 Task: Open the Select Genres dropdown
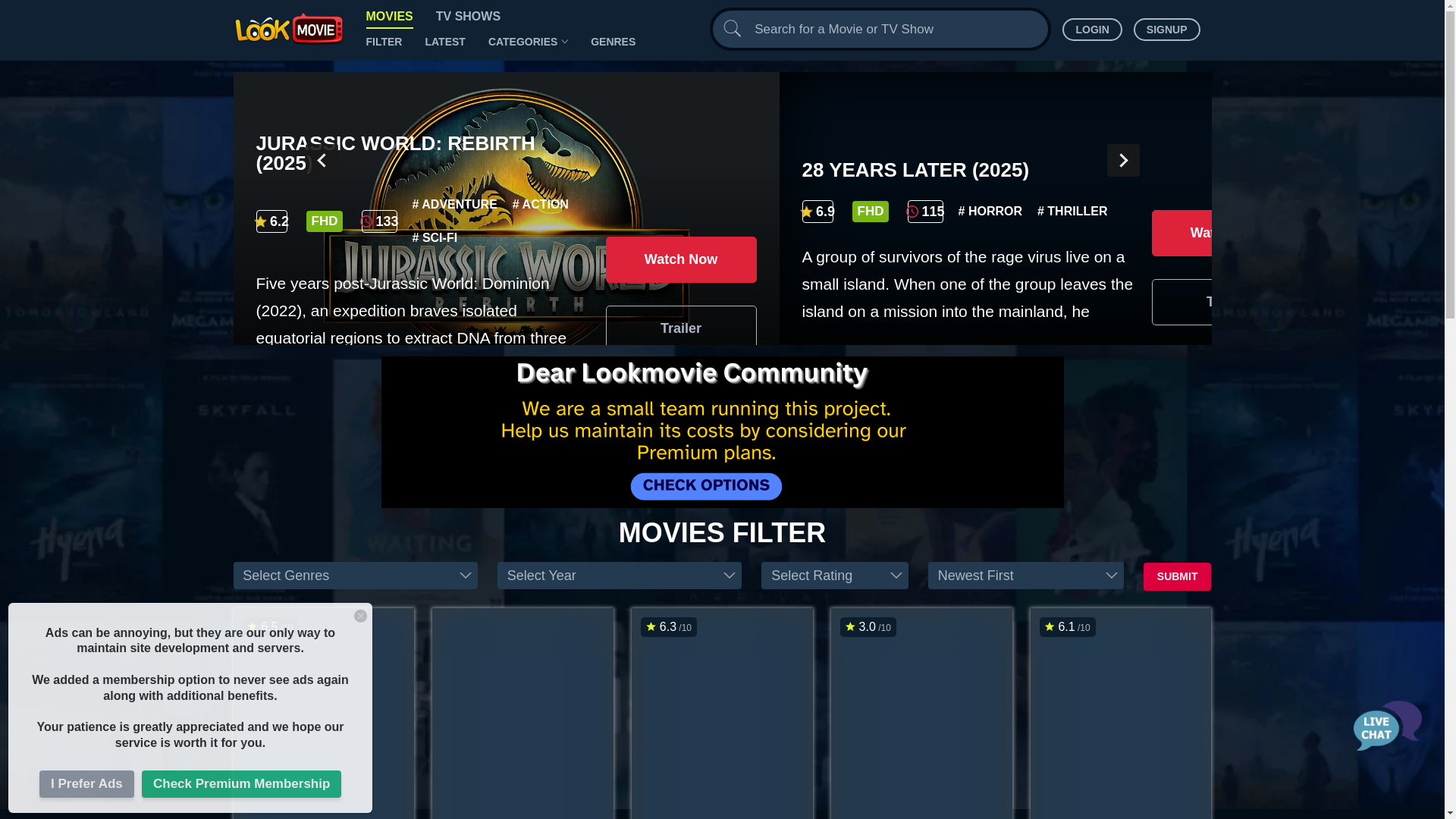(x=355, y=576)
